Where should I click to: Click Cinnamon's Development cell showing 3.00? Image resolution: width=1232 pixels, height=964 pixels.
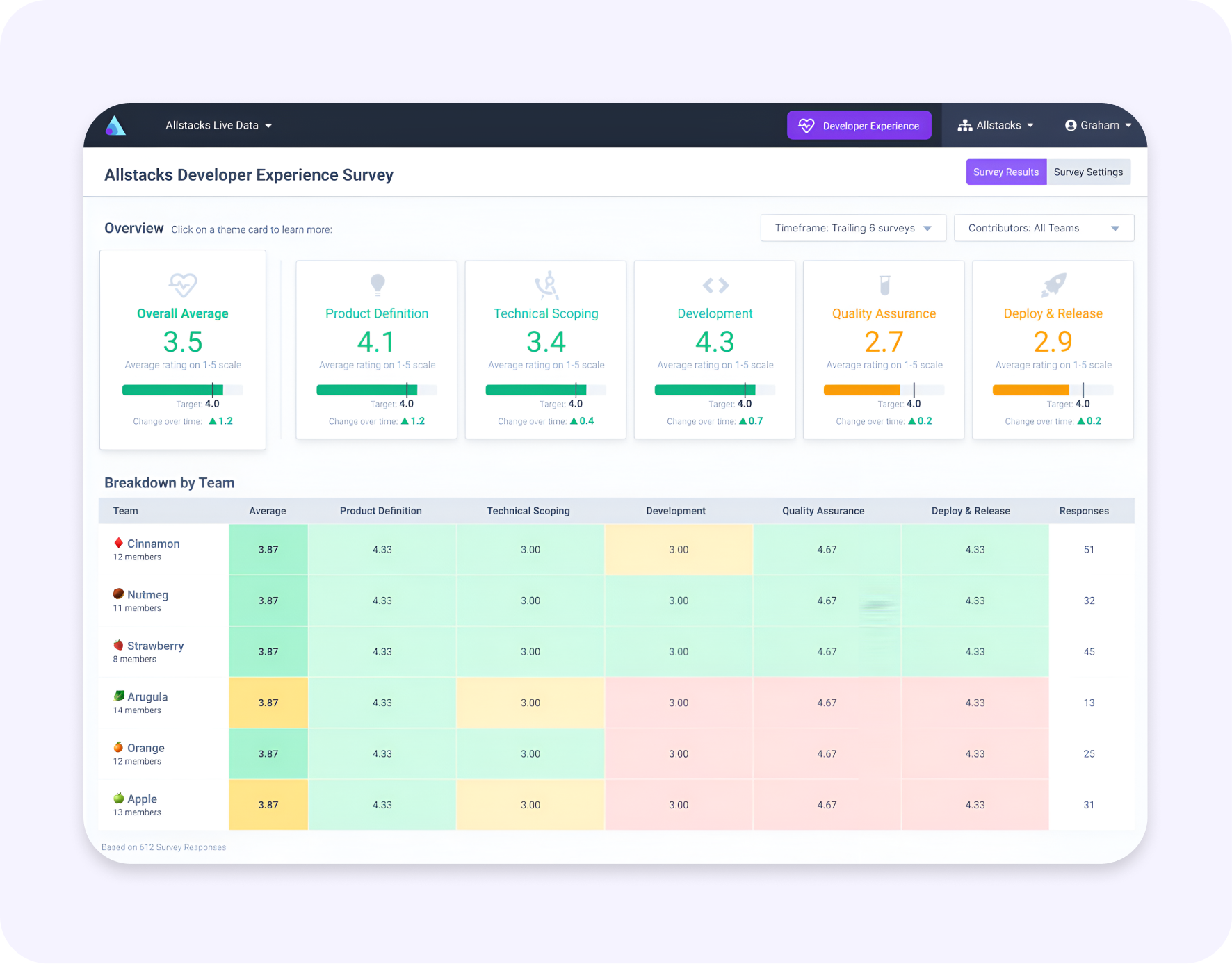point(679,550)
